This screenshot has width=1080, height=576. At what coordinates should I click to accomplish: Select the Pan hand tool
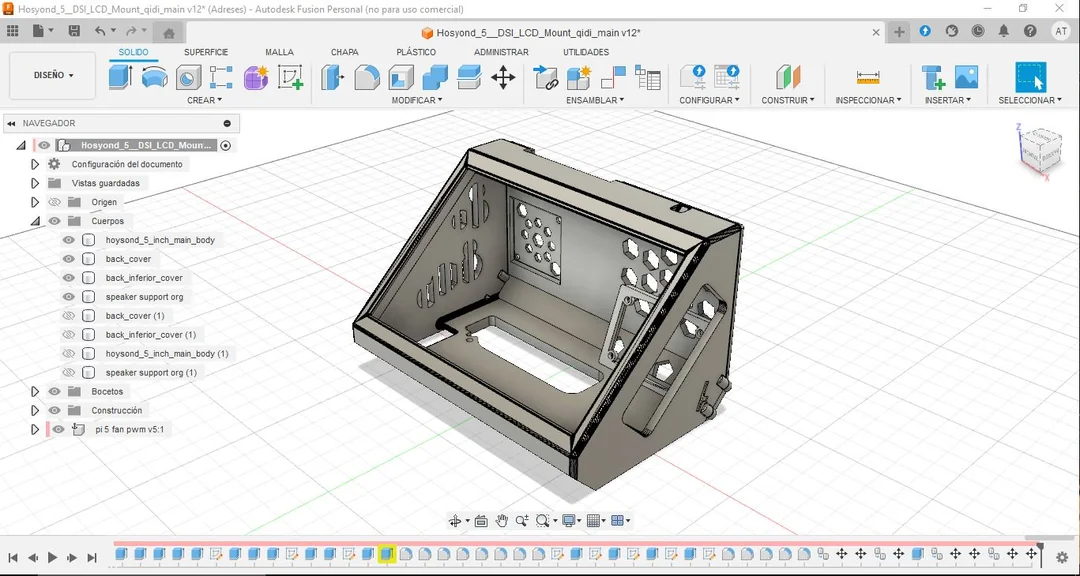(502, 520)
